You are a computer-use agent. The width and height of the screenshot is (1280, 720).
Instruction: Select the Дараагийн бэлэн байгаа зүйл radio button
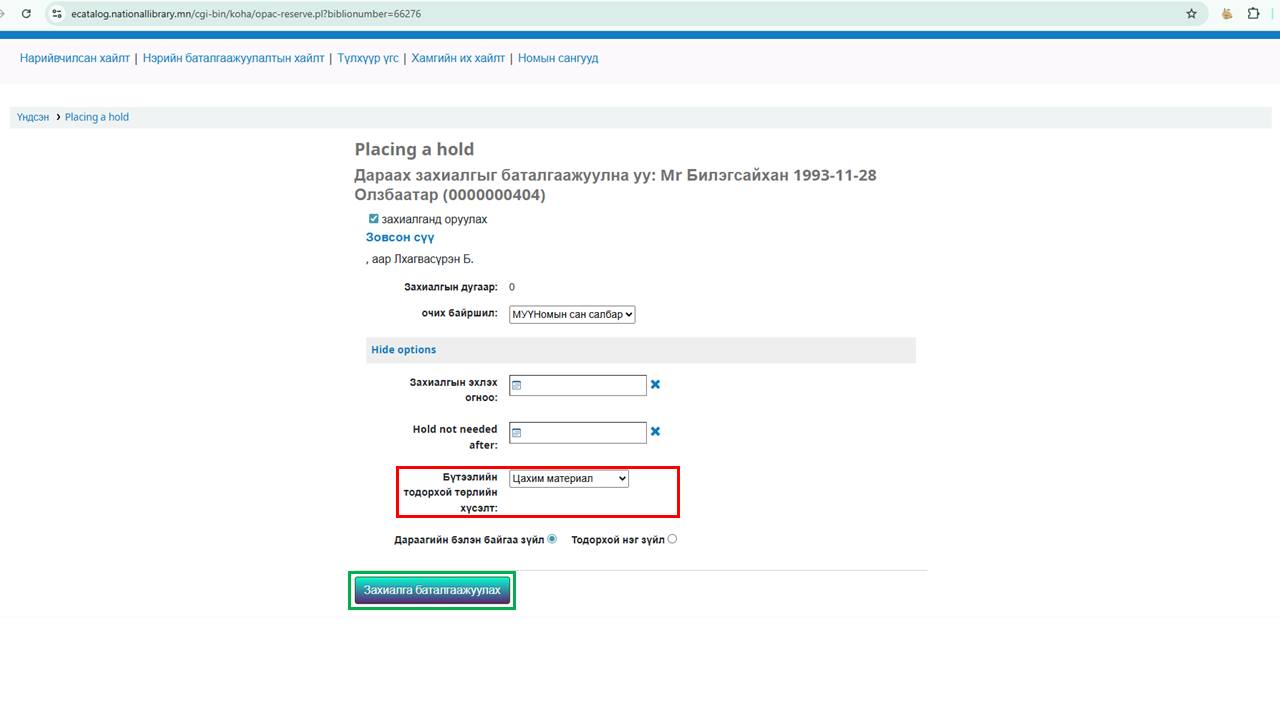552,539
